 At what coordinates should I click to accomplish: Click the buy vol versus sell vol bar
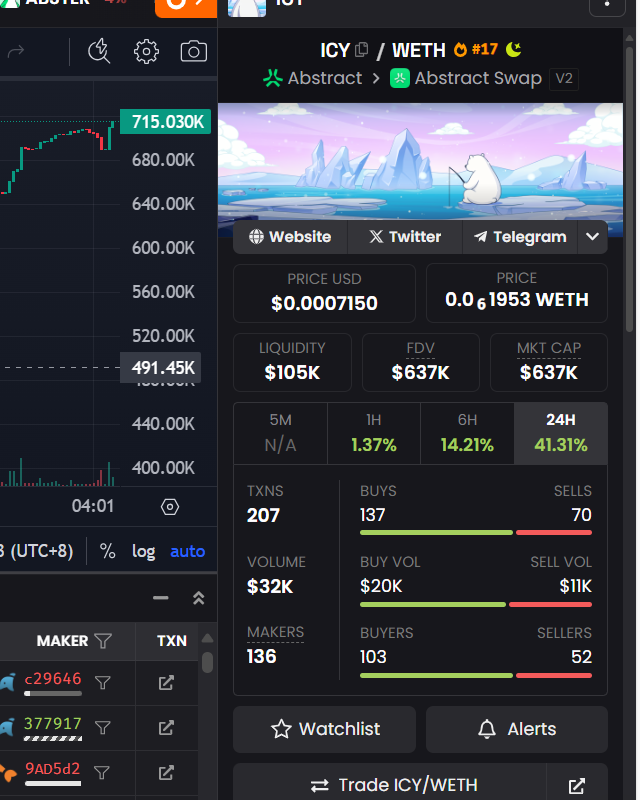(476, 605)
